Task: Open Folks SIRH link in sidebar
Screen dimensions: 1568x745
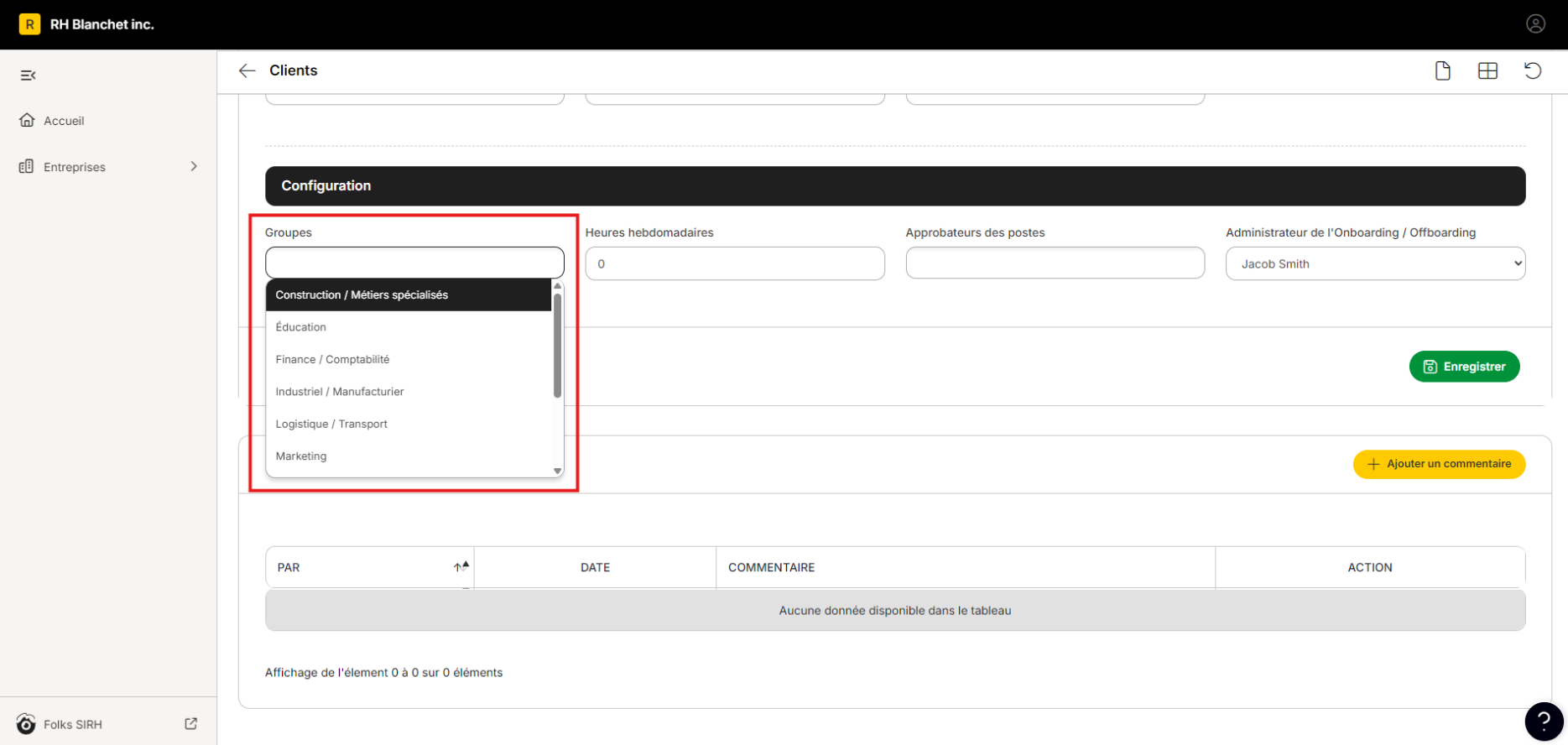Action: (x=73, y=724)
